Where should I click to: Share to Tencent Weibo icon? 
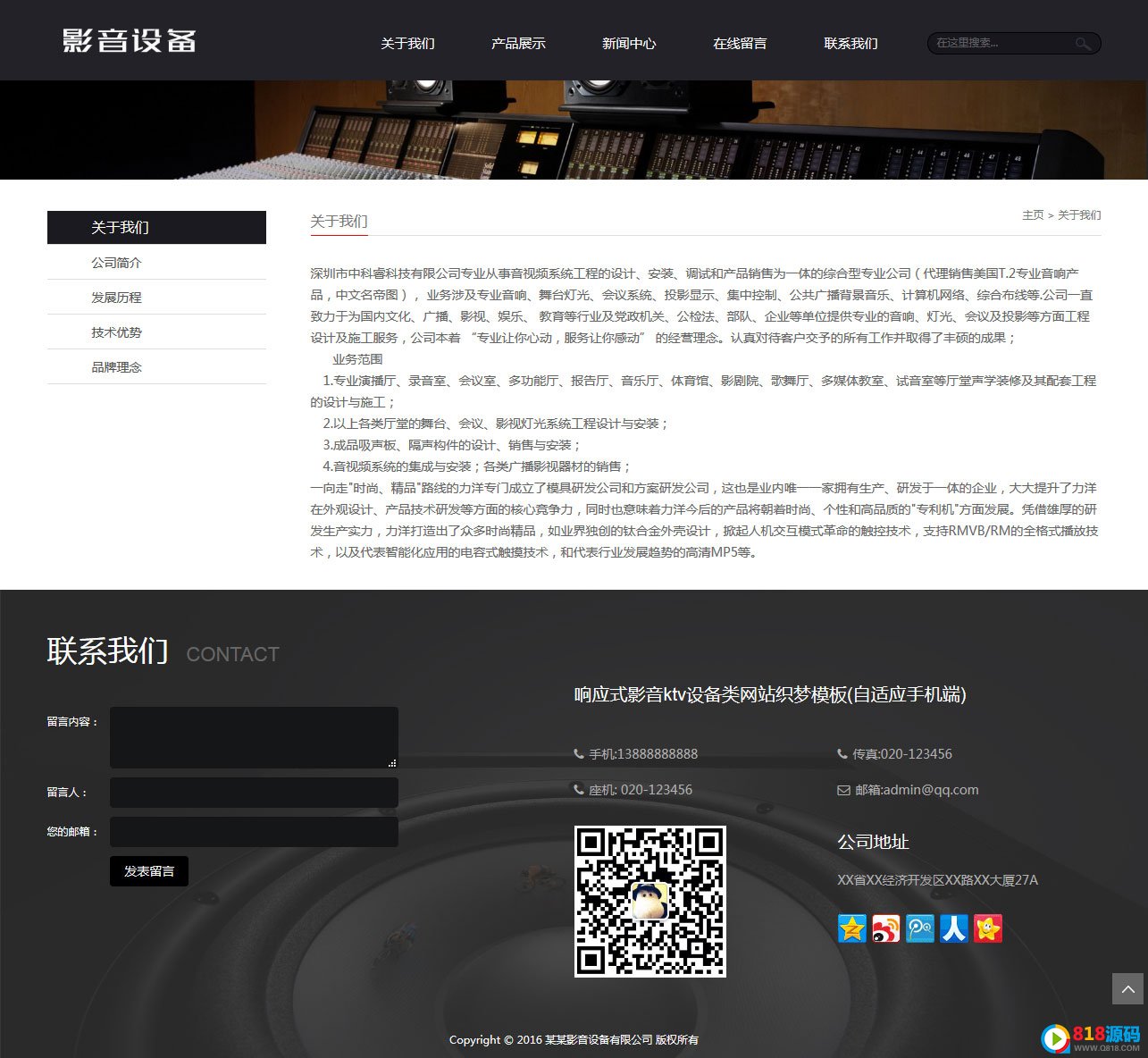click(920, 928)
